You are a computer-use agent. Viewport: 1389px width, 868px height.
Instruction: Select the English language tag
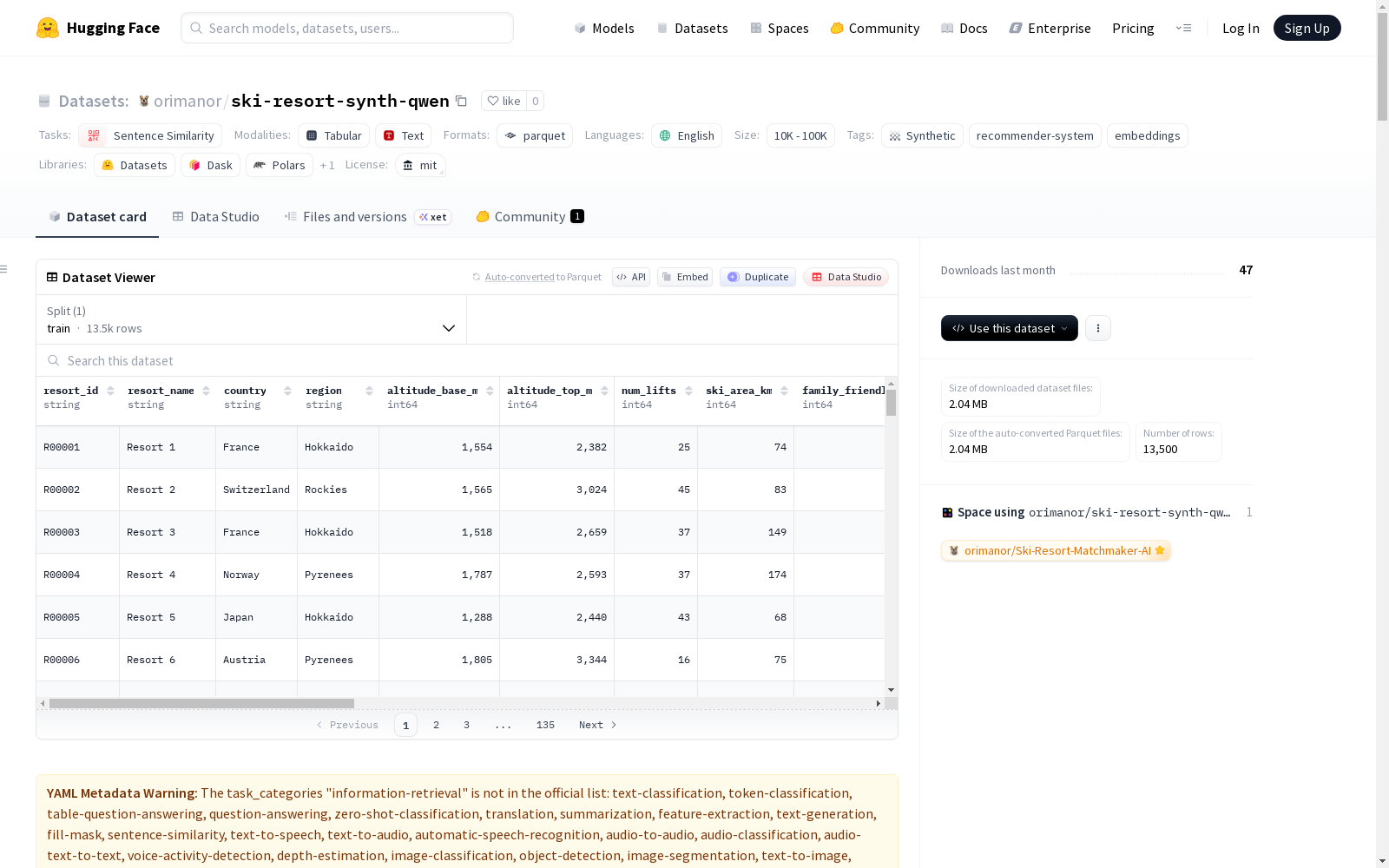(687, 135)
